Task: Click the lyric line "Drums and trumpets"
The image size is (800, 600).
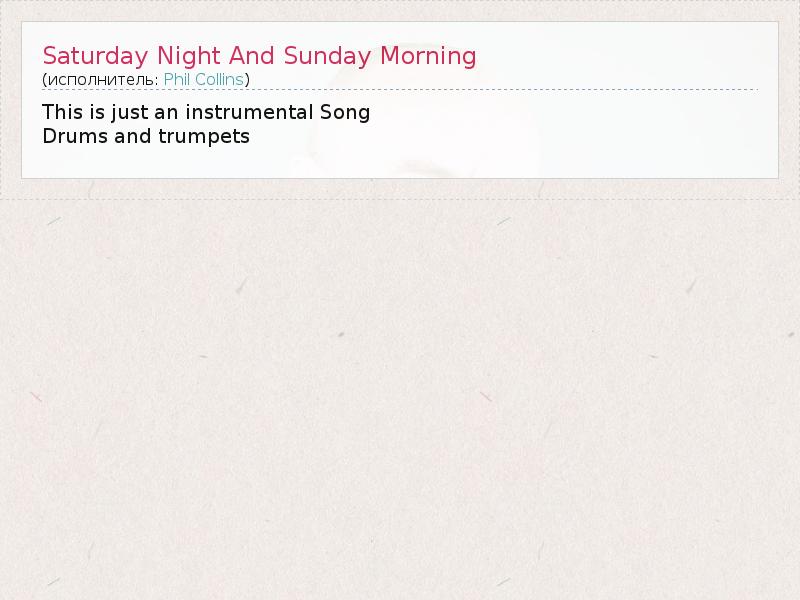Action: 146,136
